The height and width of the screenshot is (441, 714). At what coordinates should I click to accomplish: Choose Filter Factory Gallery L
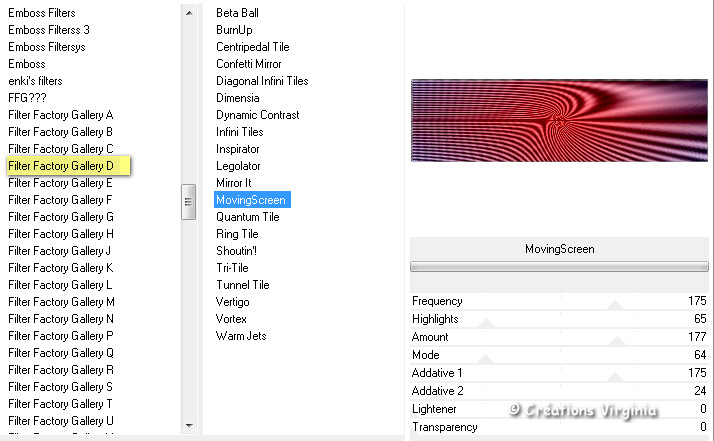click(x=60, y=285)
